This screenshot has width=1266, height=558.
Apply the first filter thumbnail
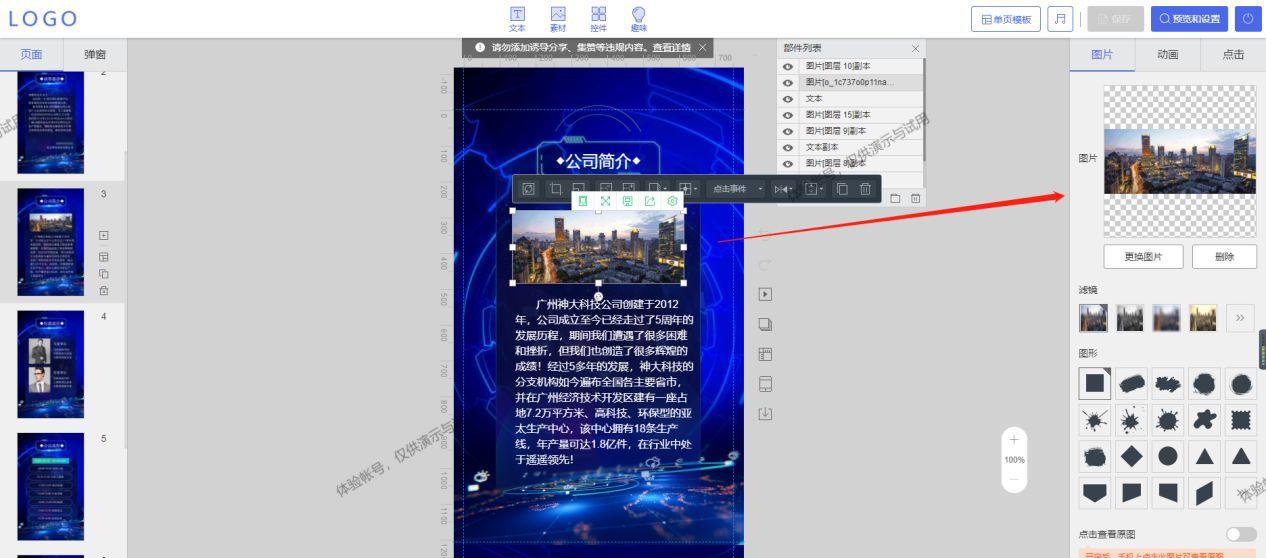point(1093,318)
